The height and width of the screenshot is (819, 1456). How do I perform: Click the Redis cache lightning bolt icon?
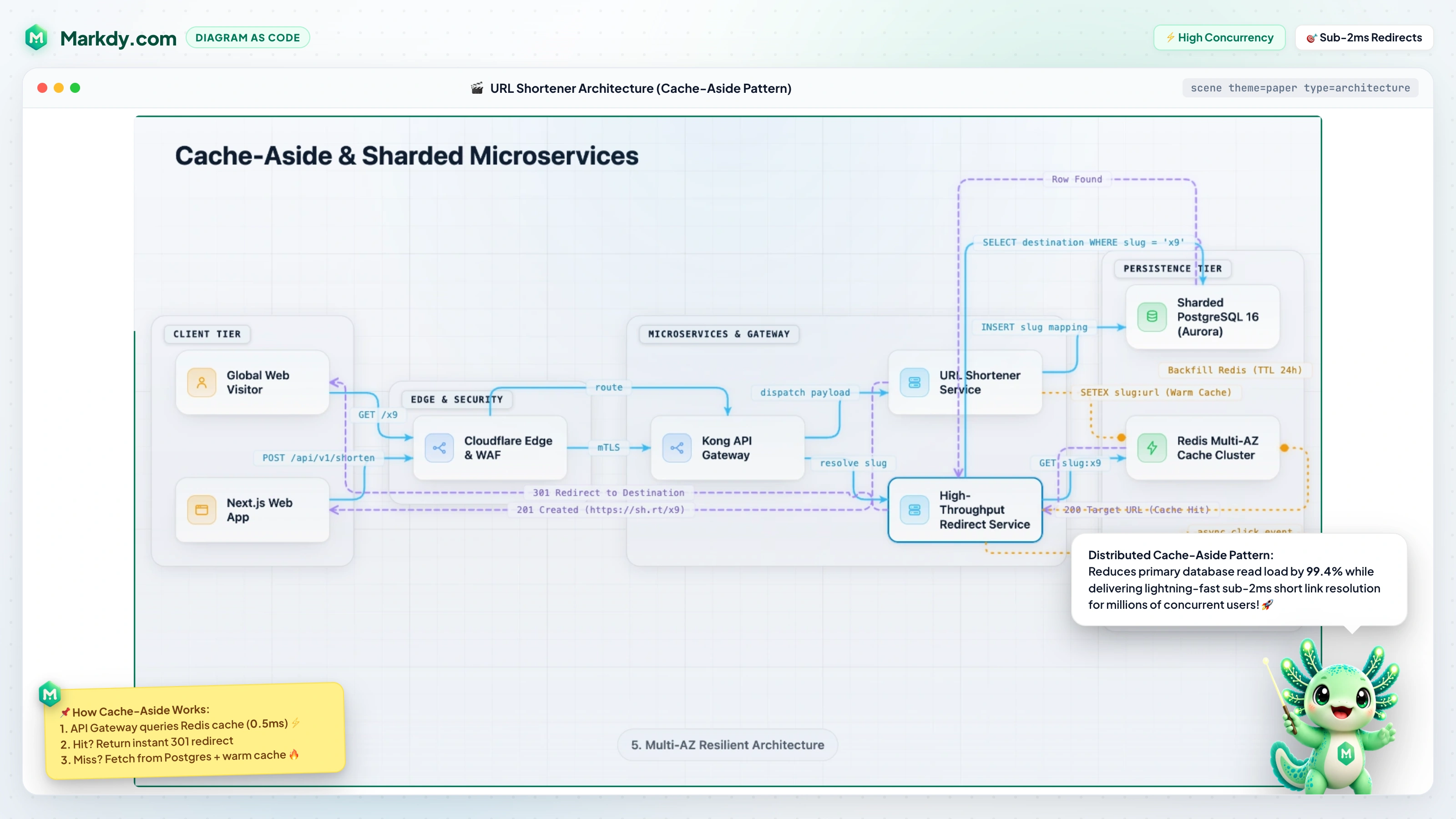click(1152, 448)
